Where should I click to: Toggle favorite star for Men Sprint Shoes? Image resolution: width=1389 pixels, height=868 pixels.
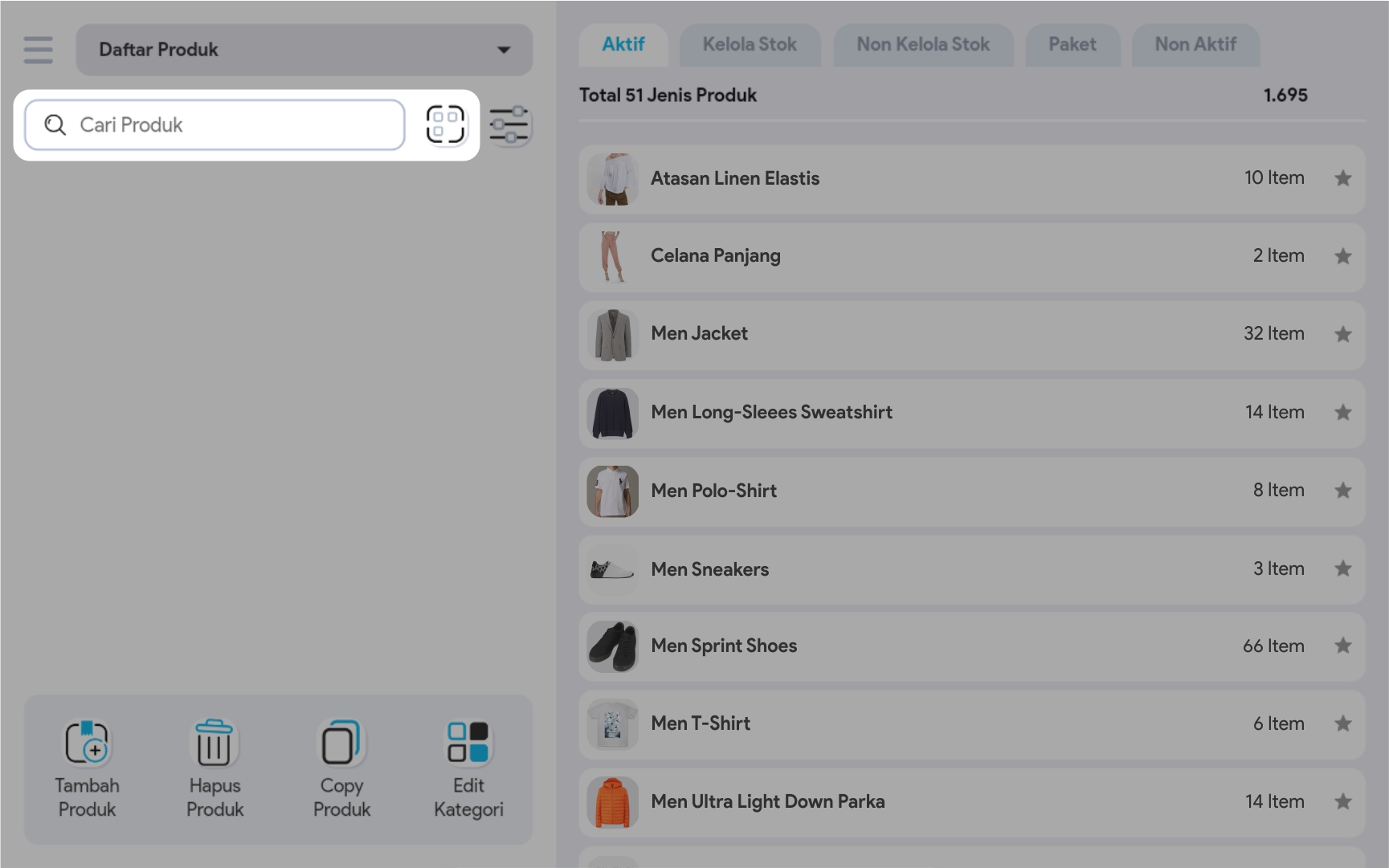tap(1342, 646)
